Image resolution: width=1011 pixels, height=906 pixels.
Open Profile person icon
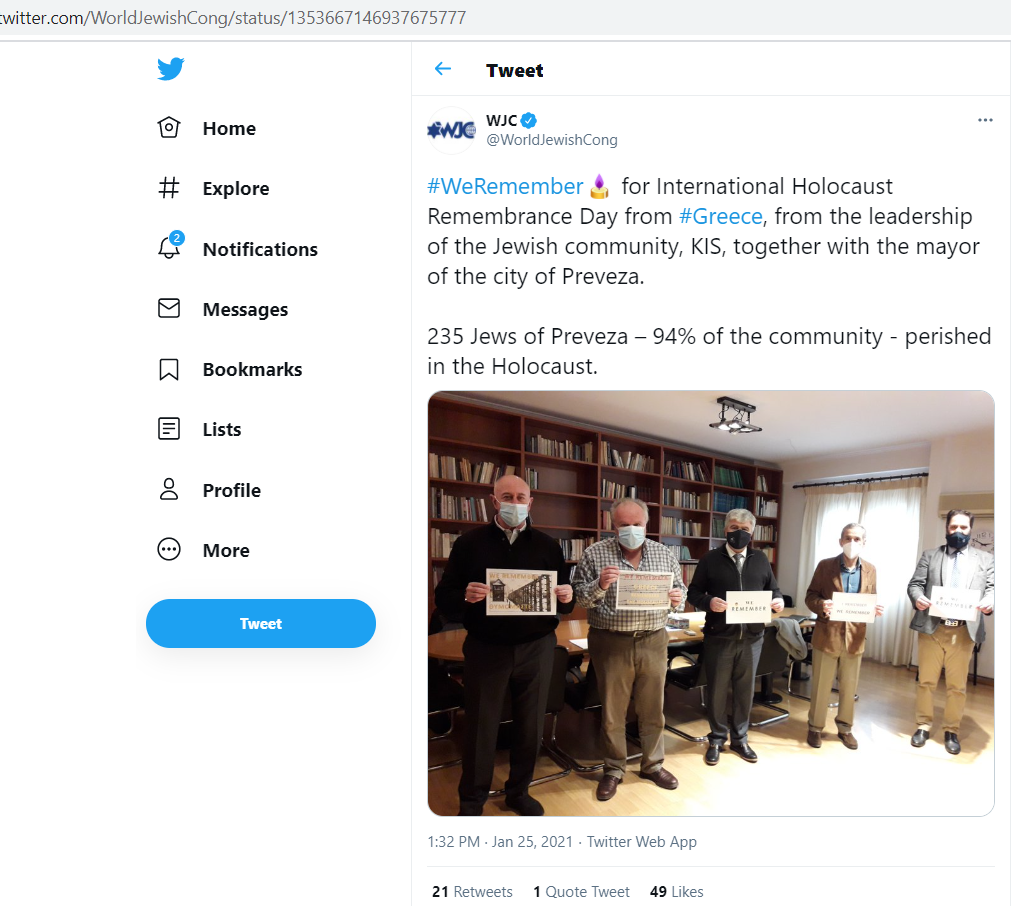[169, 490]
